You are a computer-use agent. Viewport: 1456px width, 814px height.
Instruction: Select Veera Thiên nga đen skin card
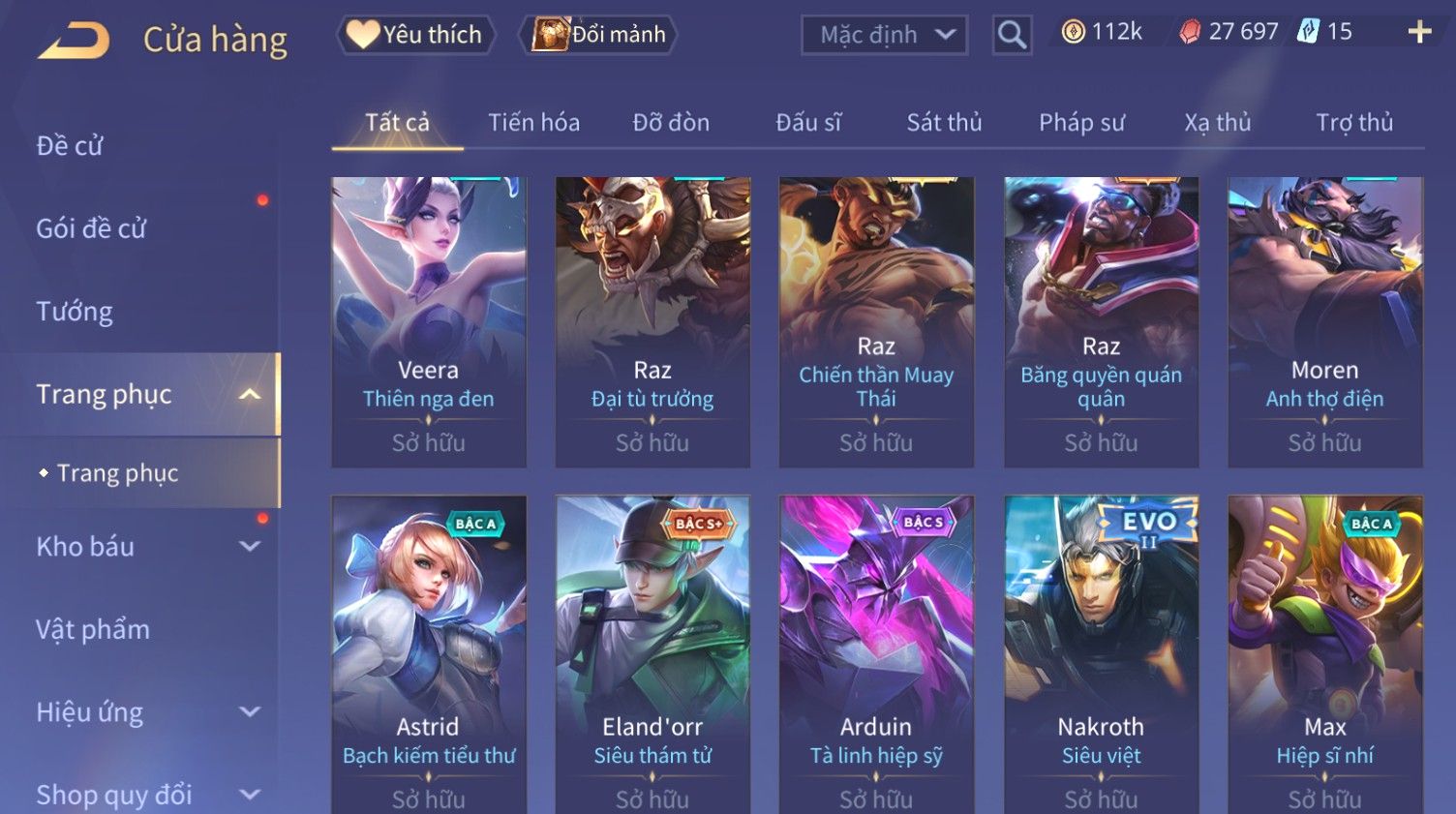pos(429,322)
